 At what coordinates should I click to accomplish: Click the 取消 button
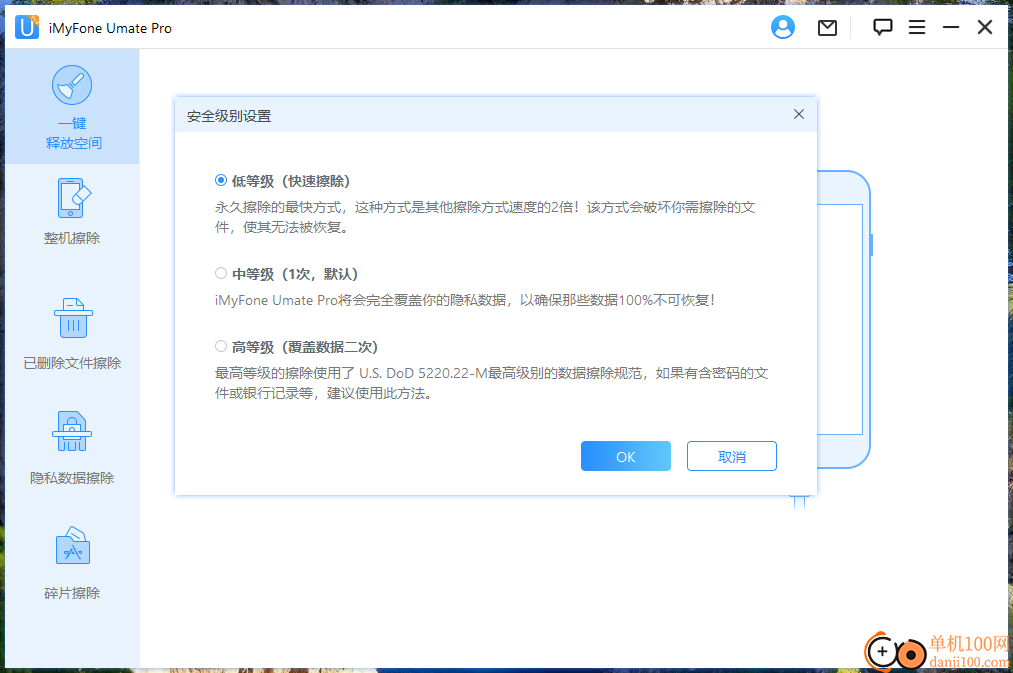(731, 456)
